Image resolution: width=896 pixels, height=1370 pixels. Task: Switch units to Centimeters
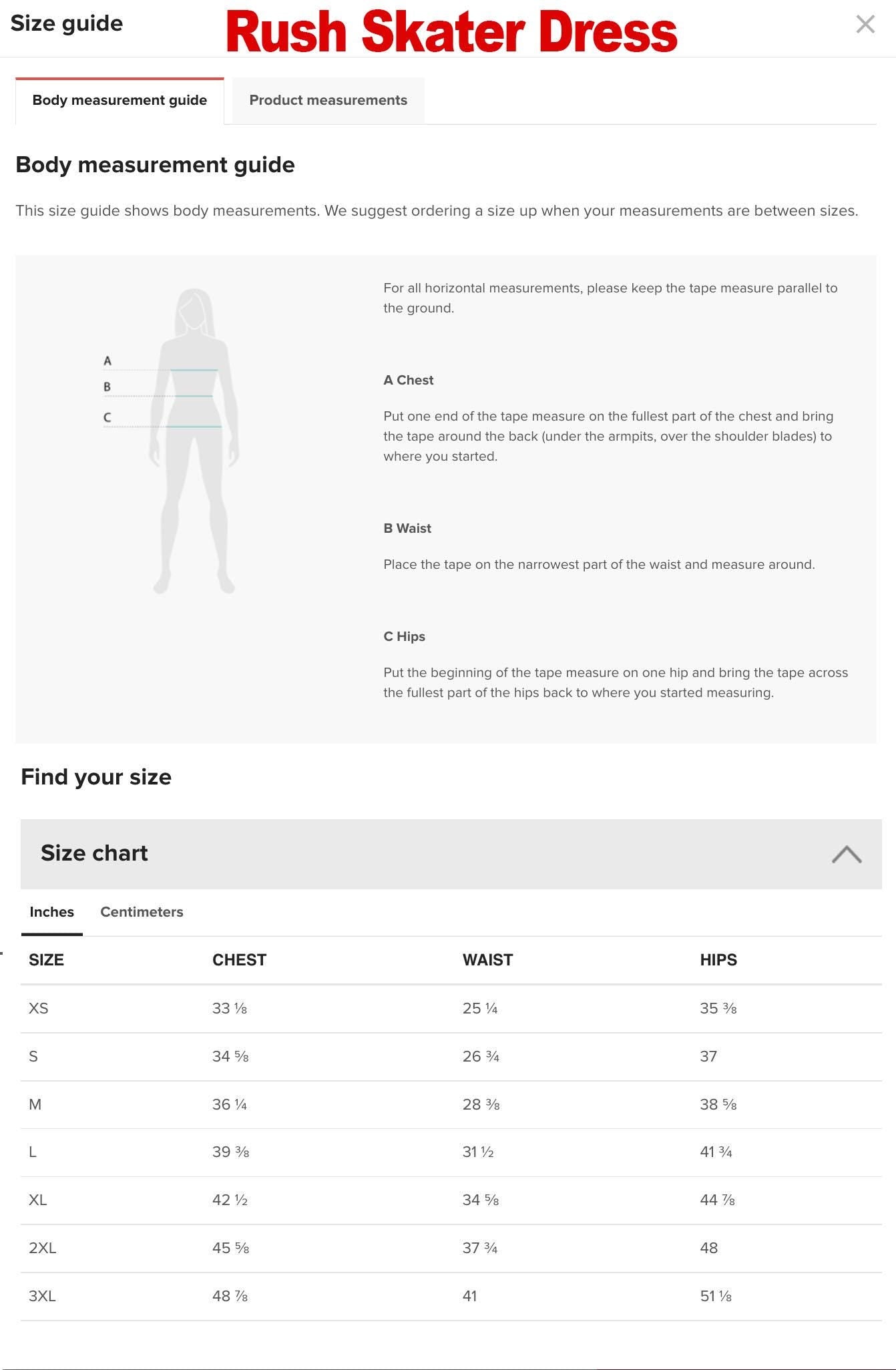[x=141, y=911]
